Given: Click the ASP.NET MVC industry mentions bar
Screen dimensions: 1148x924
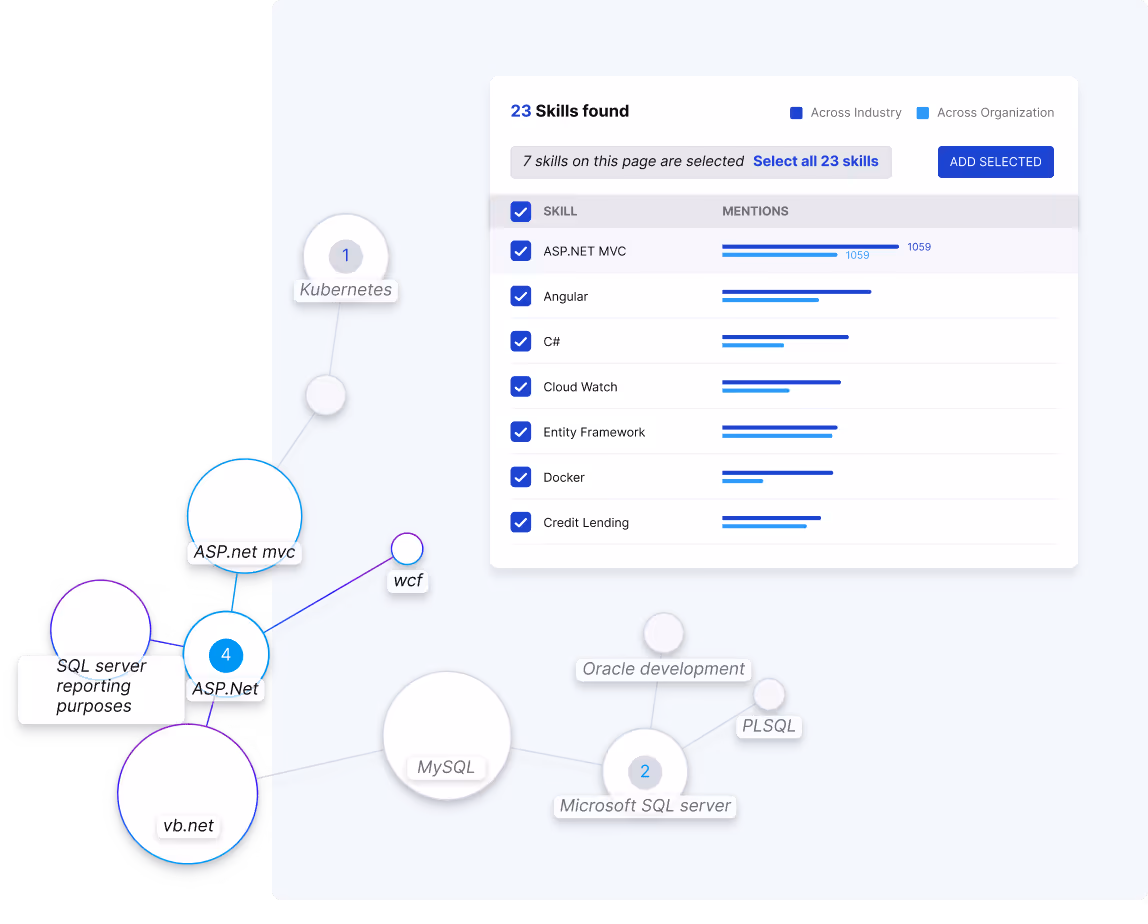Looking at the screenshot, I should pyautogui.click(x=810, y=247).
